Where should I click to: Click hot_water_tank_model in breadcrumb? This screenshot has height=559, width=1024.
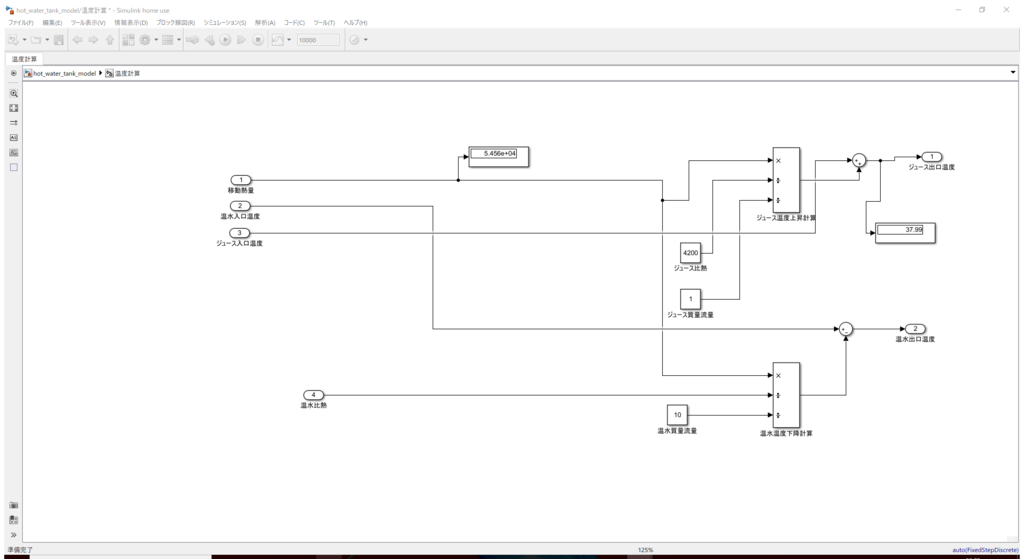(64, 73)
